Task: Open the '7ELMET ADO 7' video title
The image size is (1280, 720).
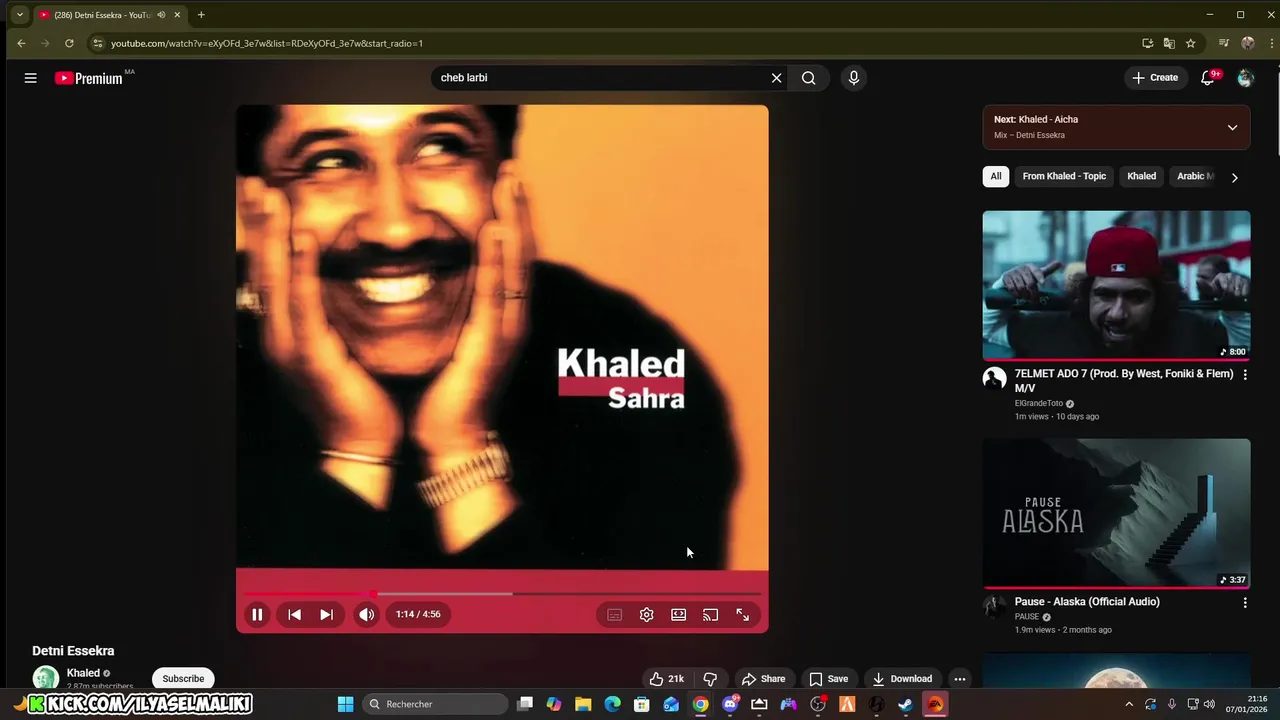Action: click(x=1124, y=381)
